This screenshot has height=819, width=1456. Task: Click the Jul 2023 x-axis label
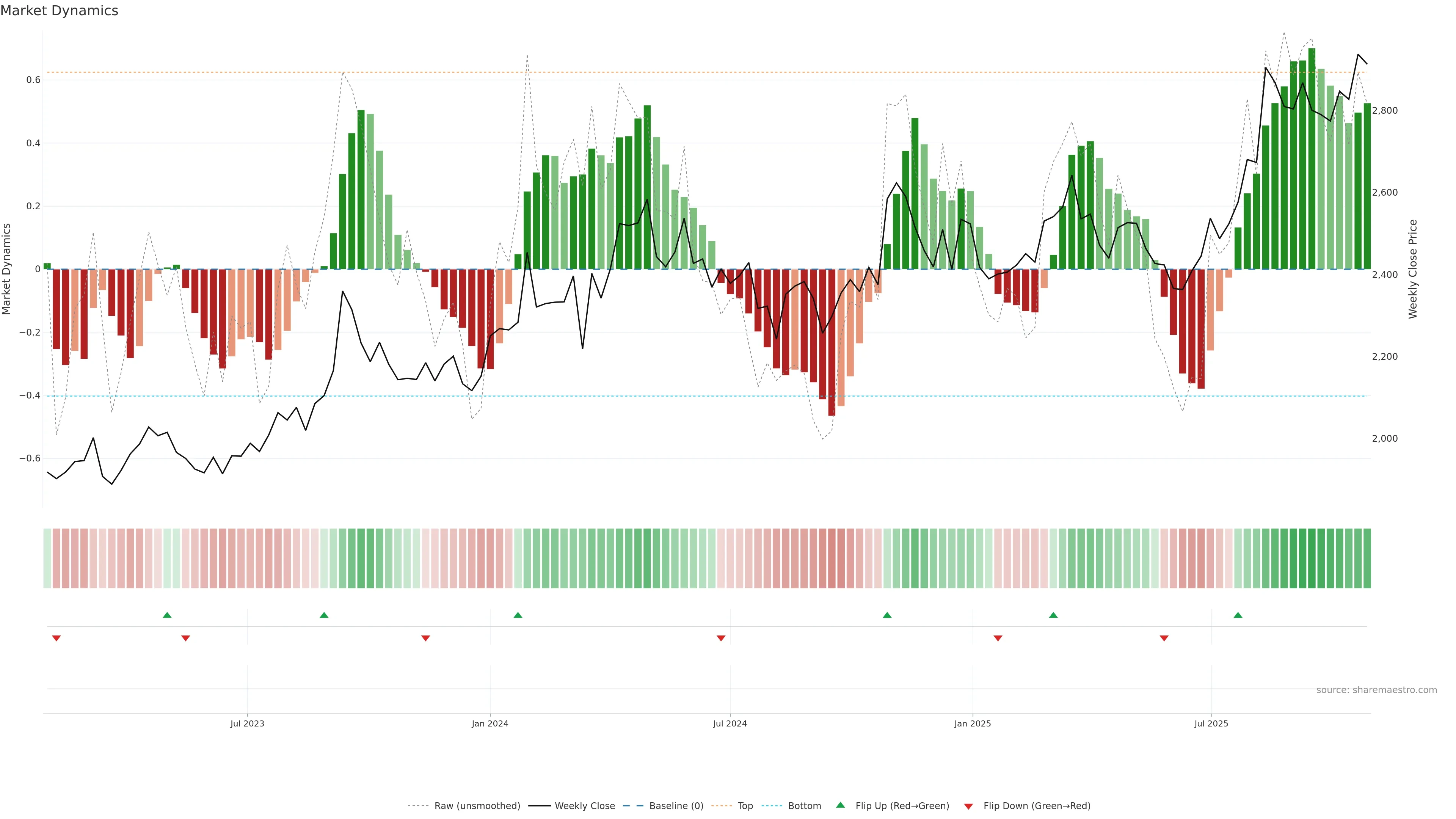coord(247,723)
